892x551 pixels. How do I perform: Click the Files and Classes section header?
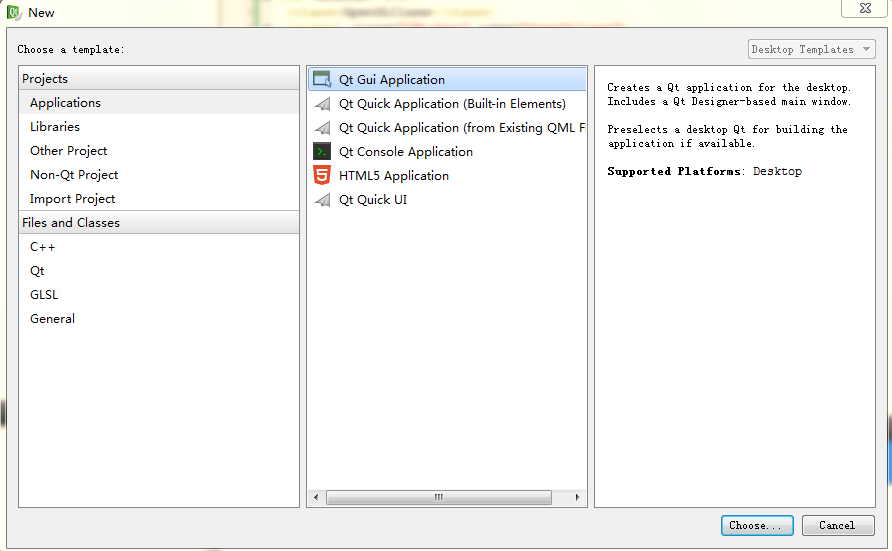tap(159, 222)
